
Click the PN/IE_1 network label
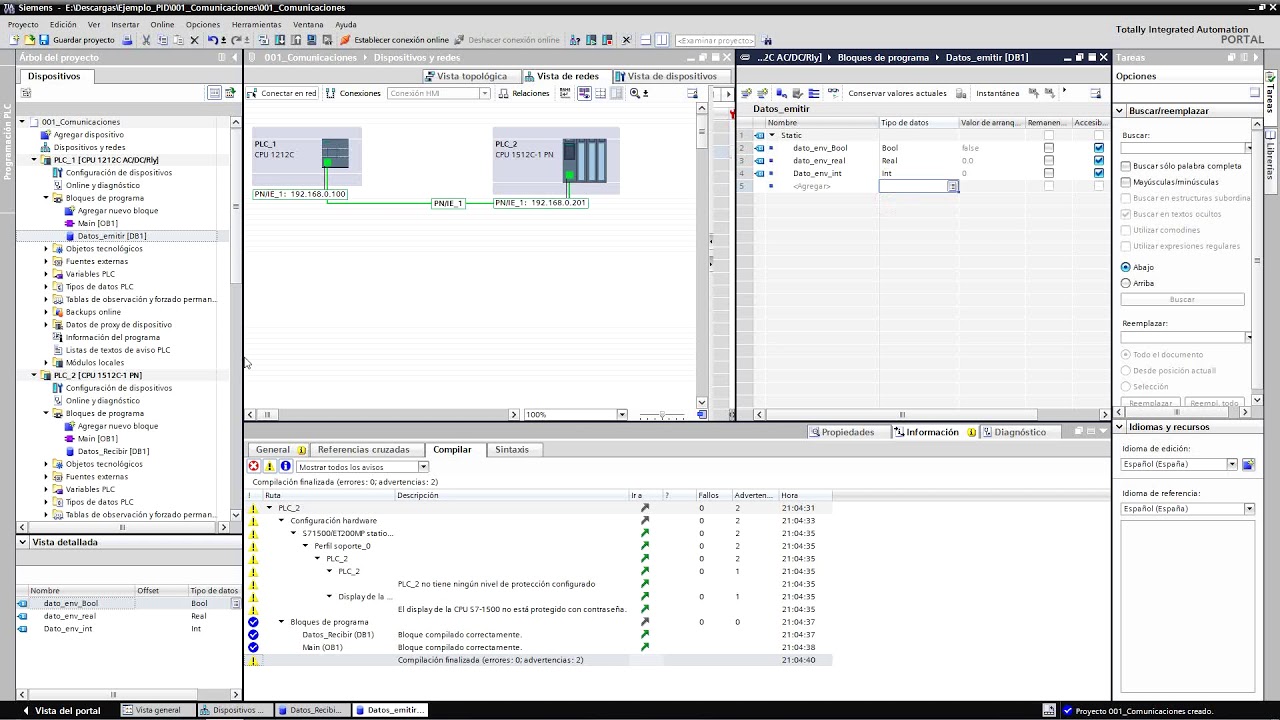click(x=447, y=203)
